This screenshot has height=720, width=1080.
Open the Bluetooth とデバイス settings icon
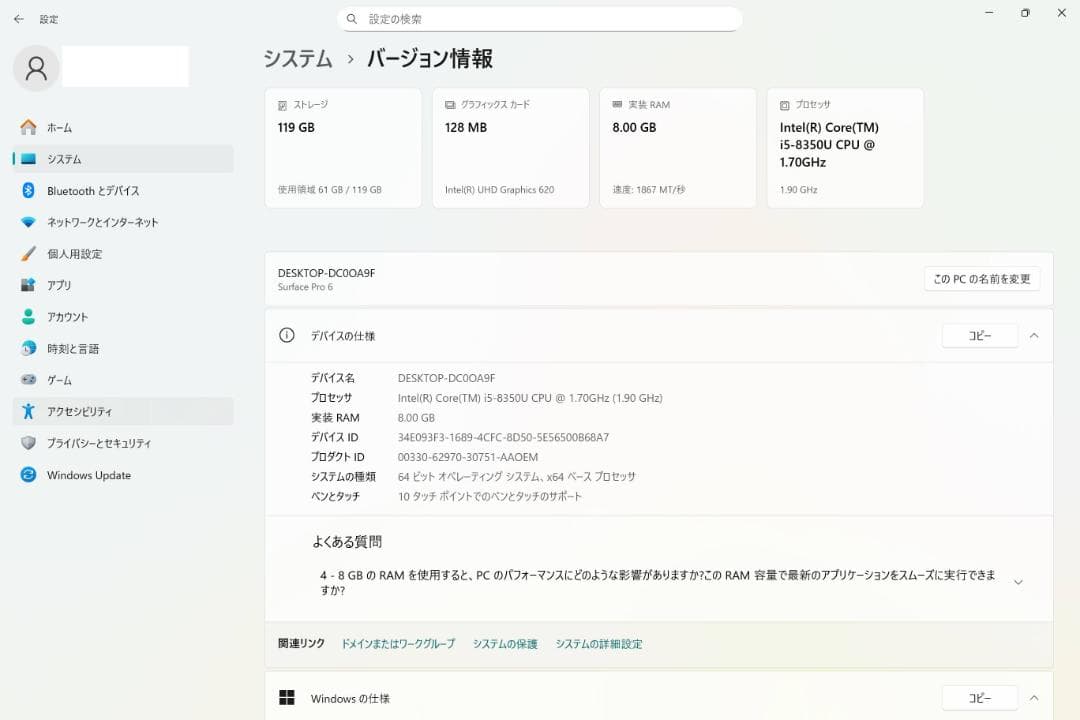(x=30, y=190)
